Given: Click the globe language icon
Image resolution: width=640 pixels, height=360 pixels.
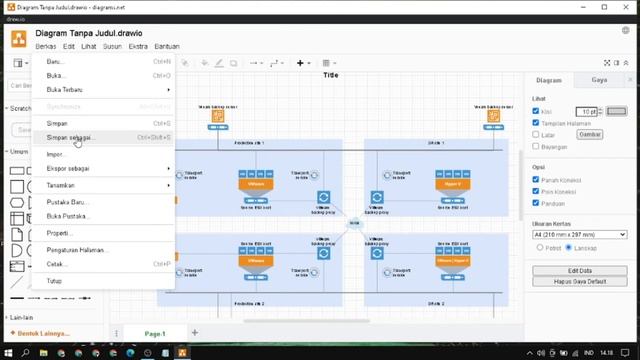Looking at the screenshot, I should (625, 31).
